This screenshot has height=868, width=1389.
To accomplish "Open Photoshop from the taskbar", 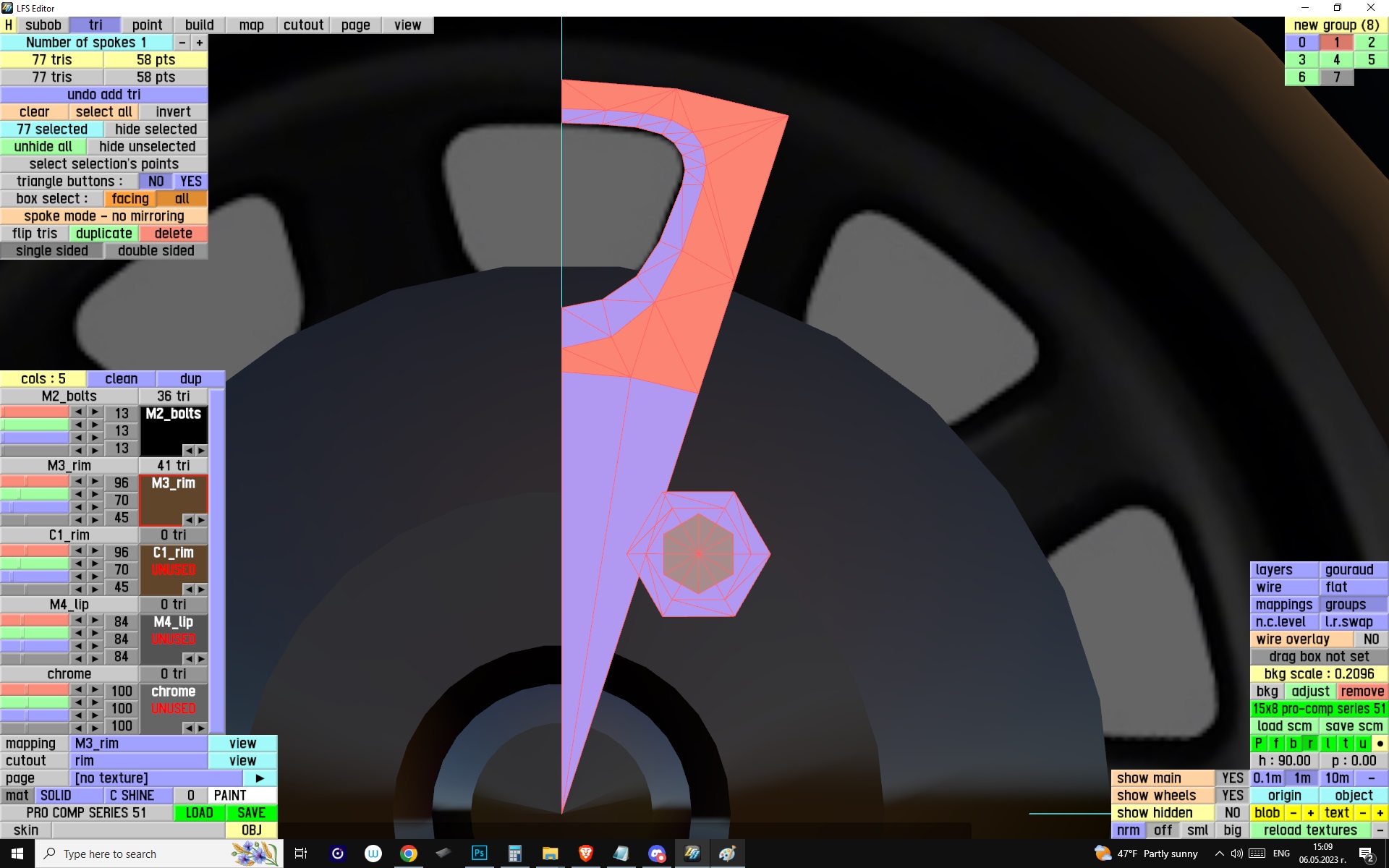I will [479, 854].
